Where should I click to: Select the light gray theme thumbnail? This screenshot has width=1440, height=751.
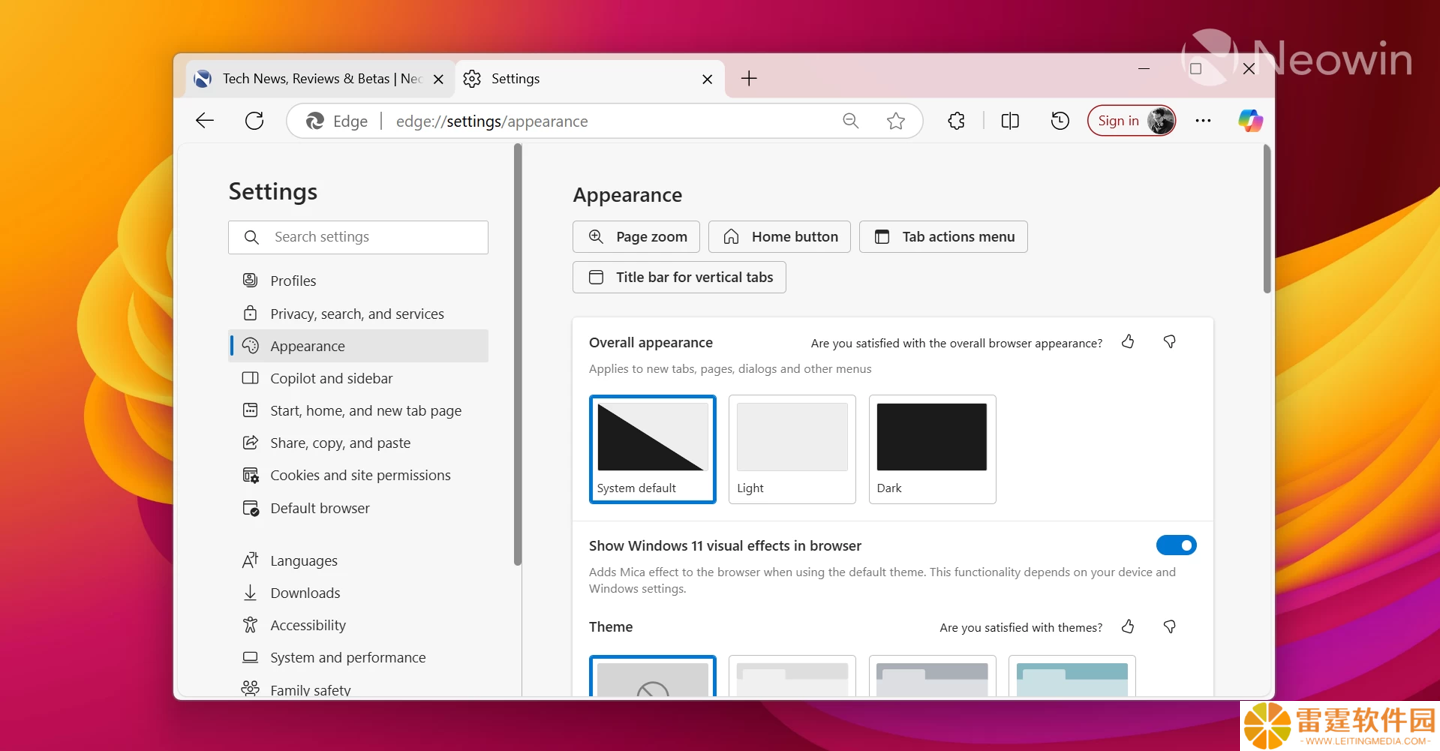click(792, 677)
